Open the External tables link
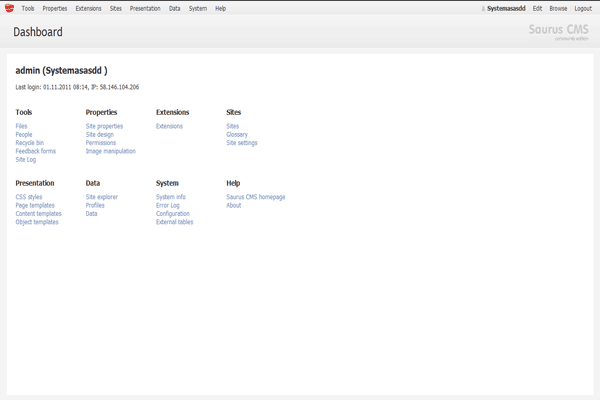 (174, 222)
